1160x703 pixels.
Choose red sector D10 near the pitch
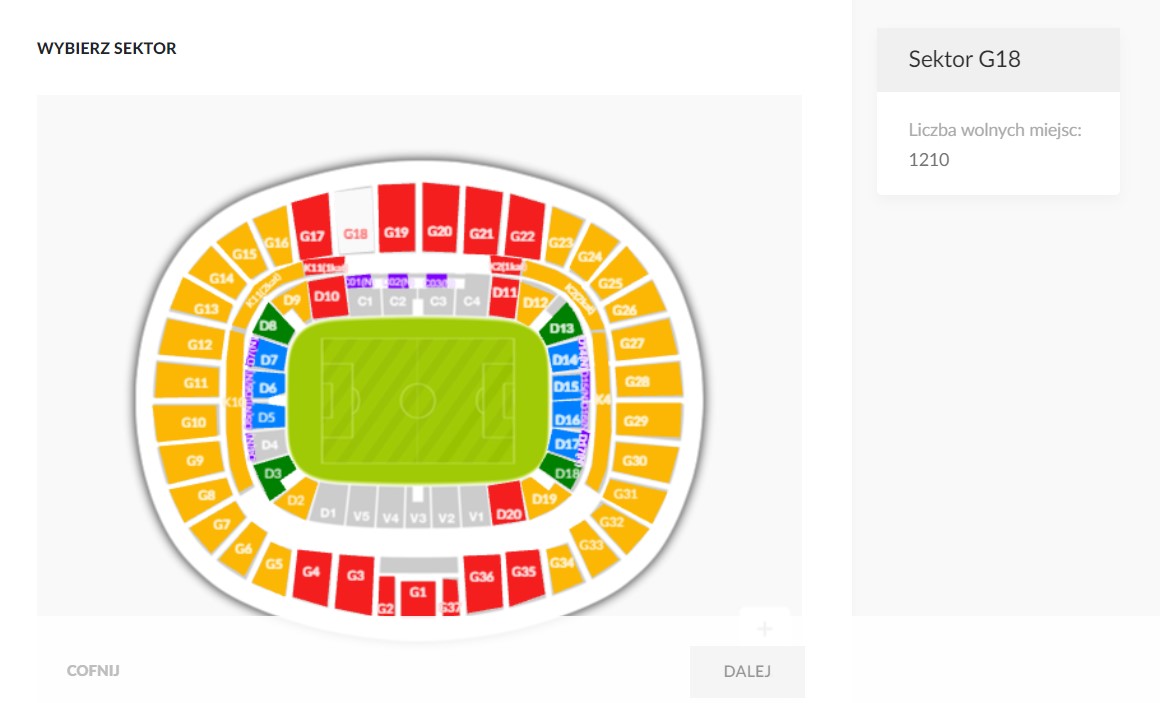tap(327, 297)
